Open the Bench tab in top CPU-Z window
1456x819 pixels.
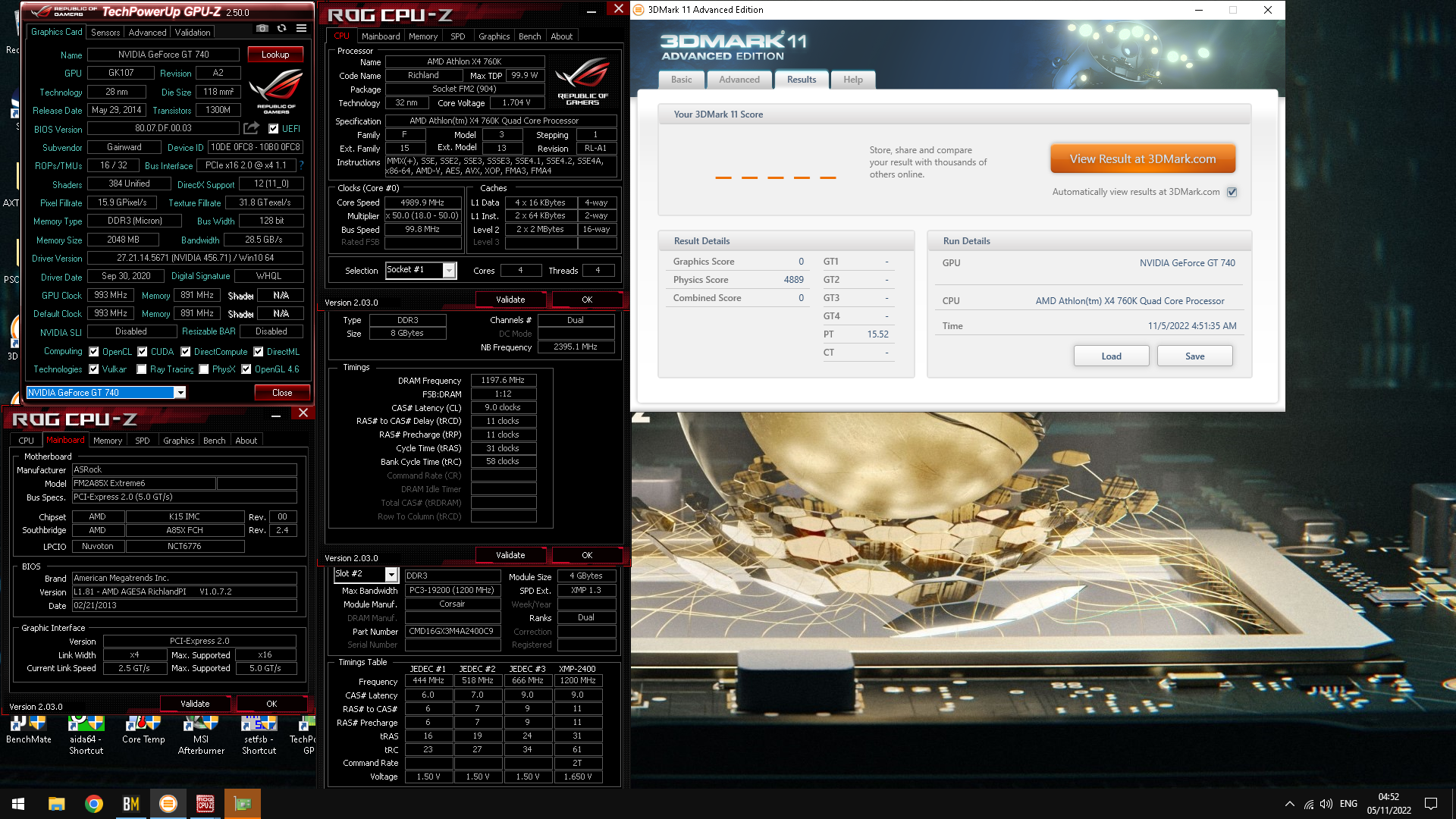pos(529,36)
